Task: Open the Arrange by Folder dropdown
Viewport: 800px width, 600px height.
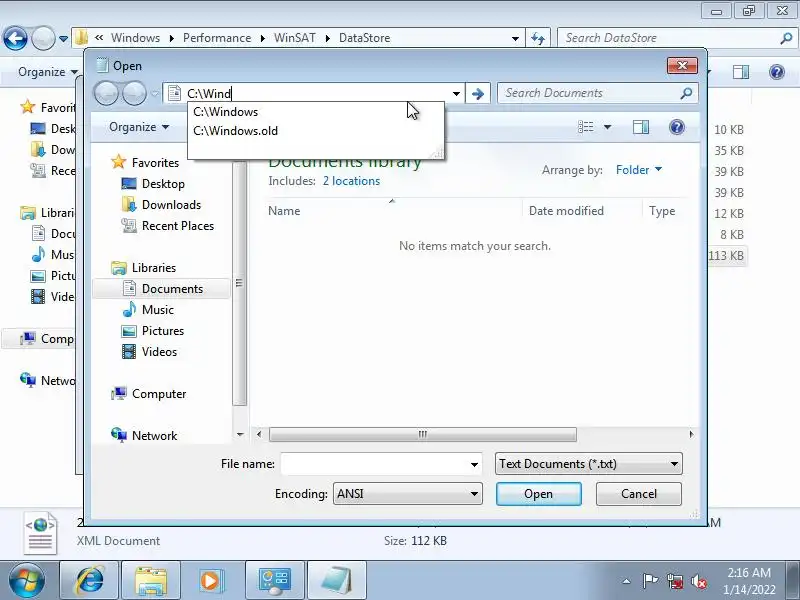Action: click(638, 170)
